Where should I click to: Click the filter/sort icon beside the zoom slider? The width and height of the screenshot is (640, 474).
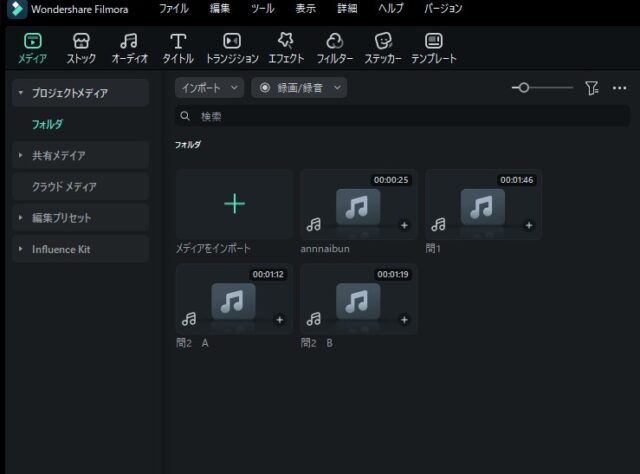click(592, 88)
